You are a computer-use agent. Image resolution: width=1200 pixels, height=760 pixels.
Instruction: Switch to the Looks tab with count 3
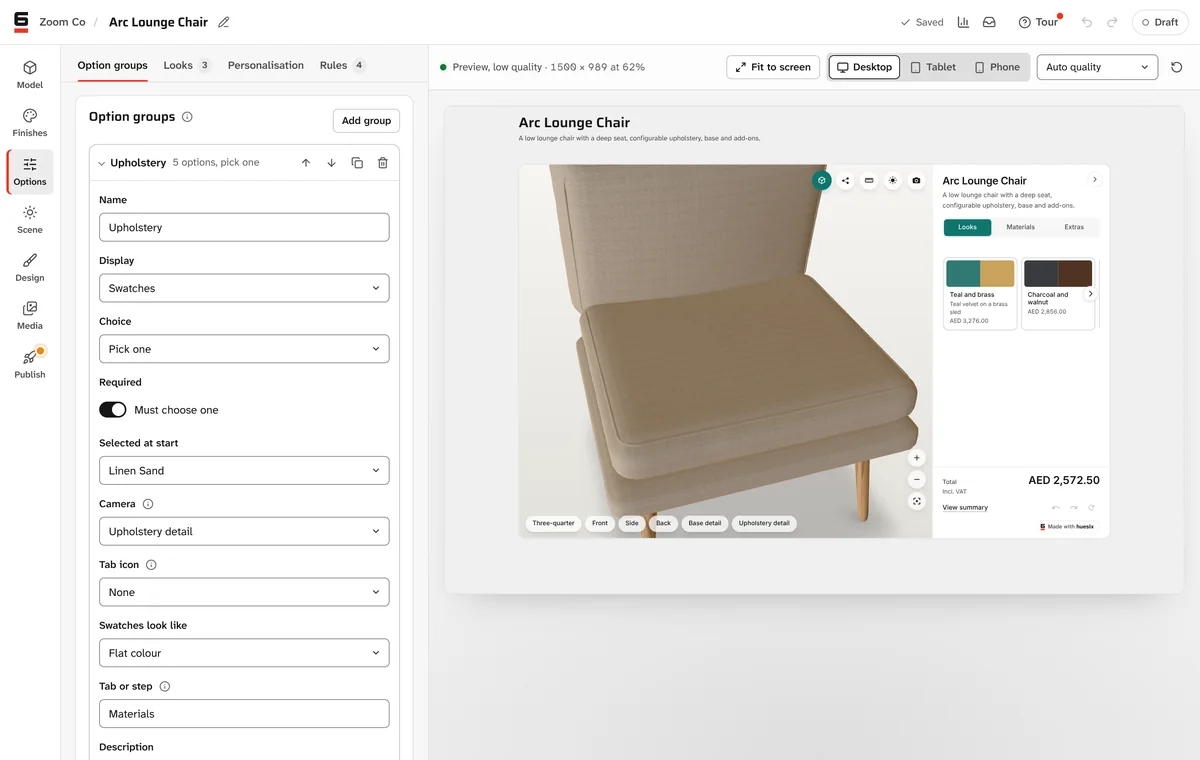(187, 65)
